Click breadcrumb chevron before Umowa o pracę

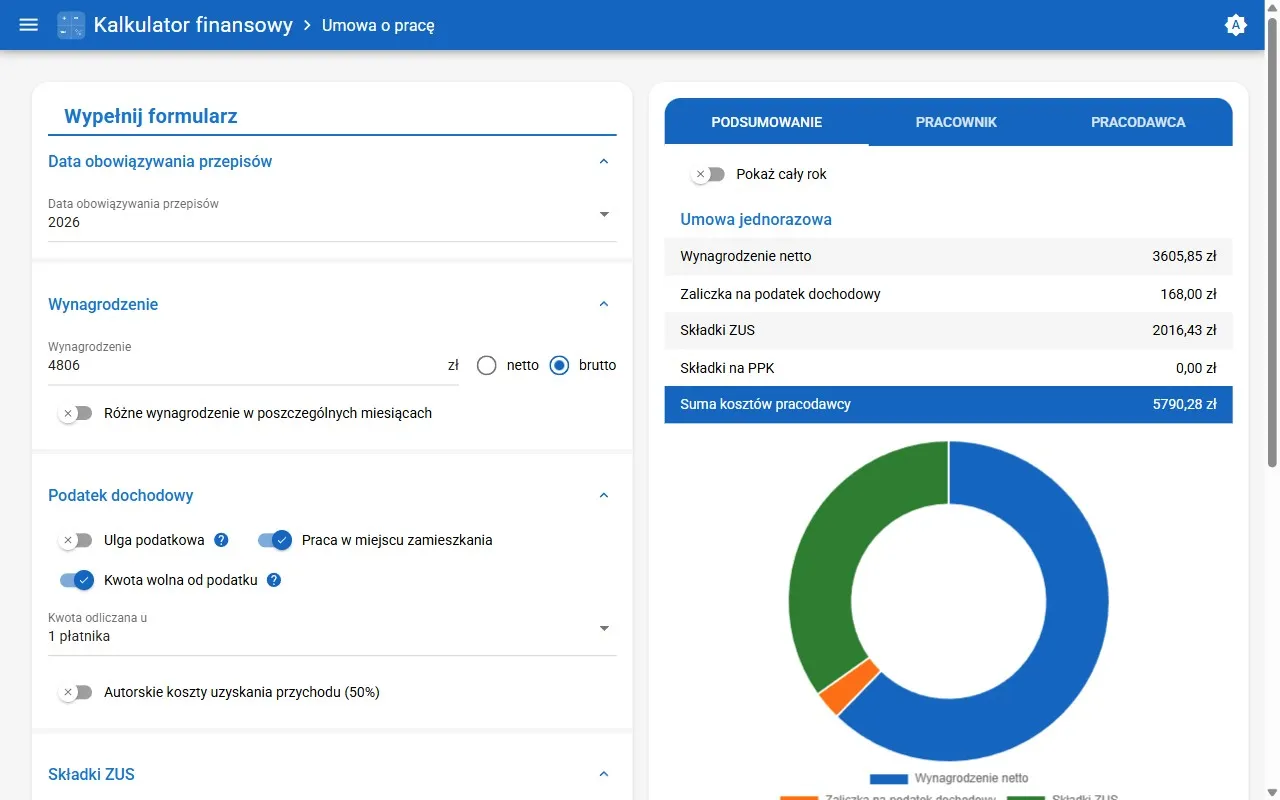click(308, 25)
